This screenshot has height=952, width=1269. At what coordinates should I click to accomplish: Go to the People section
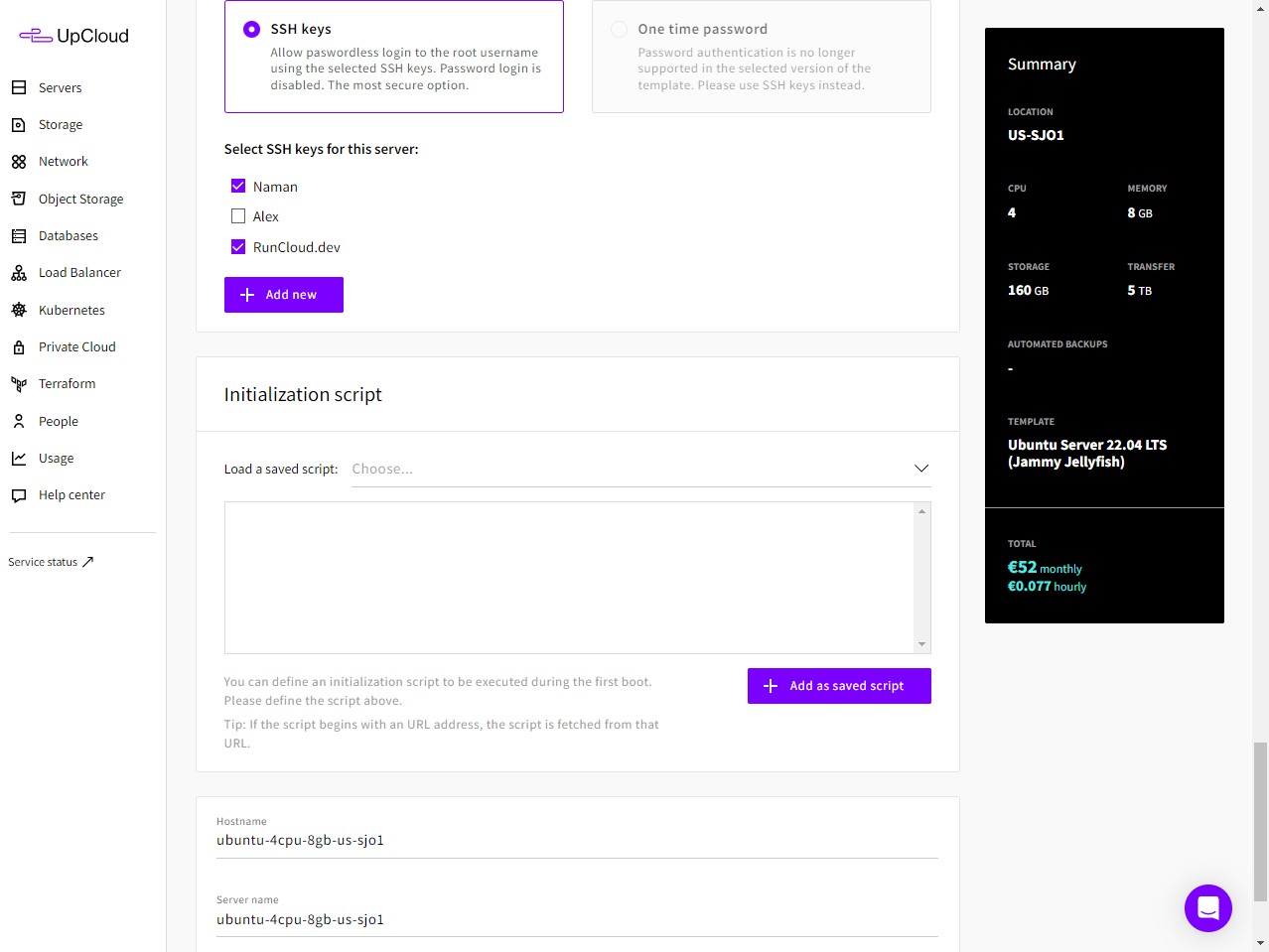tap(58, 422)
